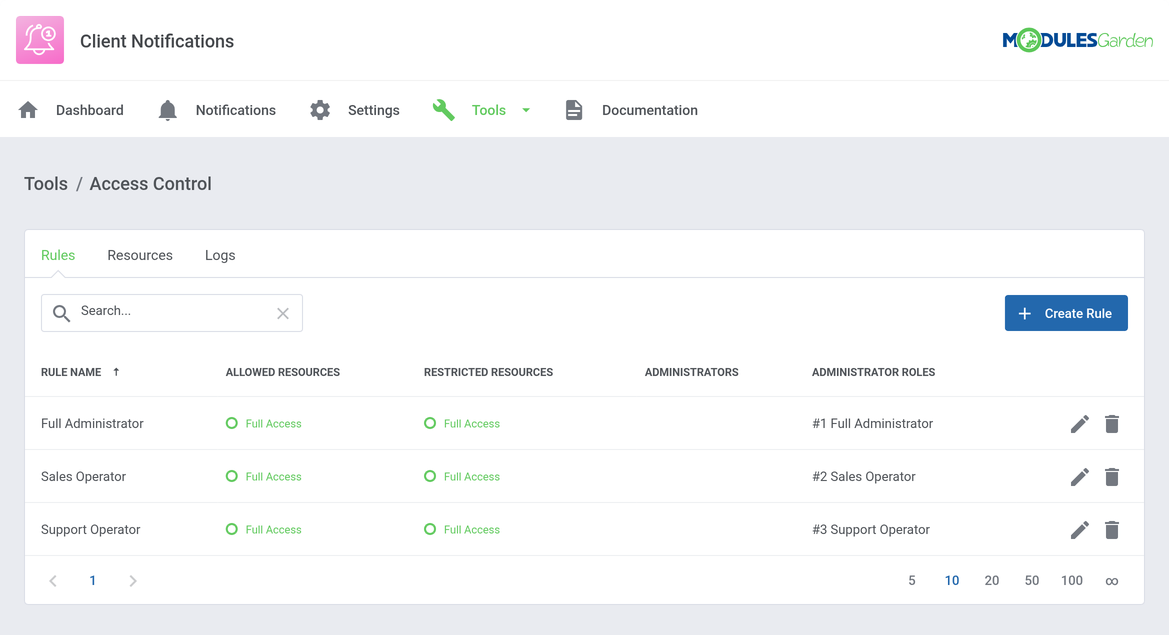The height and width of the screenshot is (635, 1169).
Task: Show 50 entries per page
Action: coord(1032,581)
